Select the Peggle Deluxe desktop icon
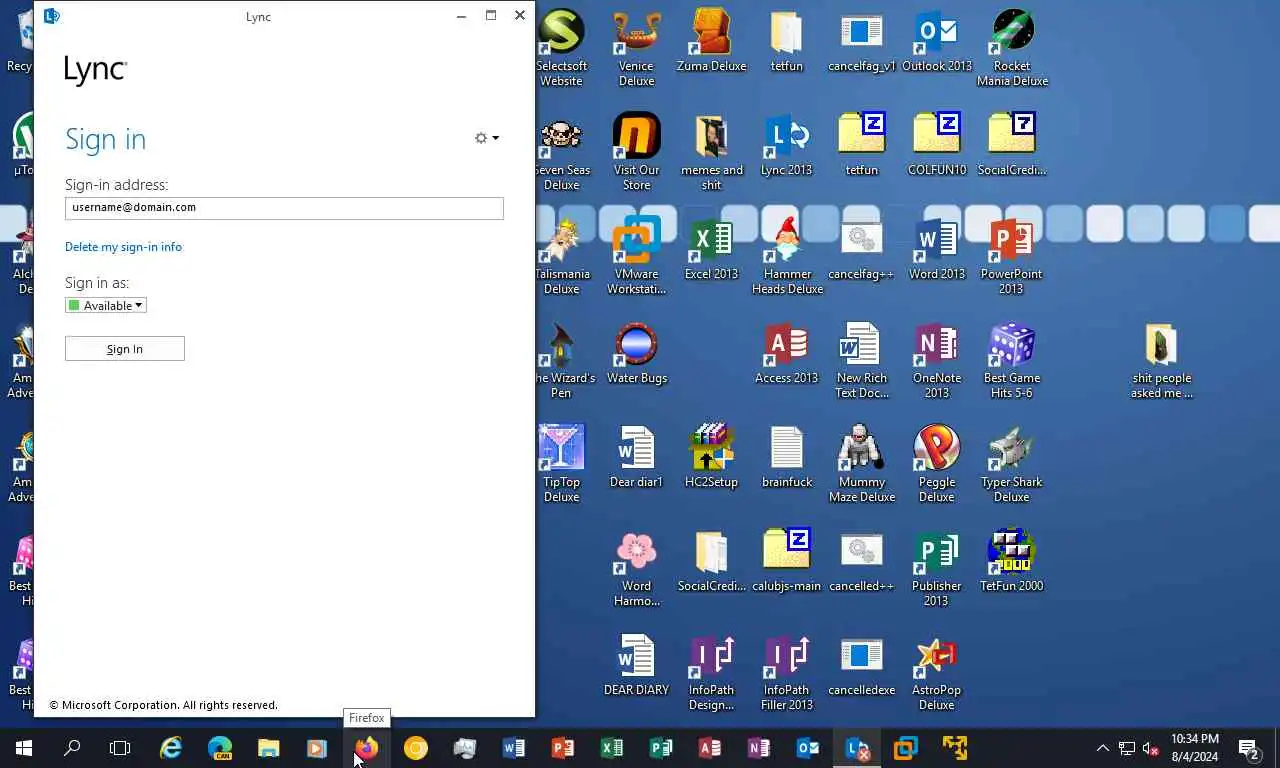Image resolution: width=1280 pixels, height=768 pixels. click(x=937, y=464)
